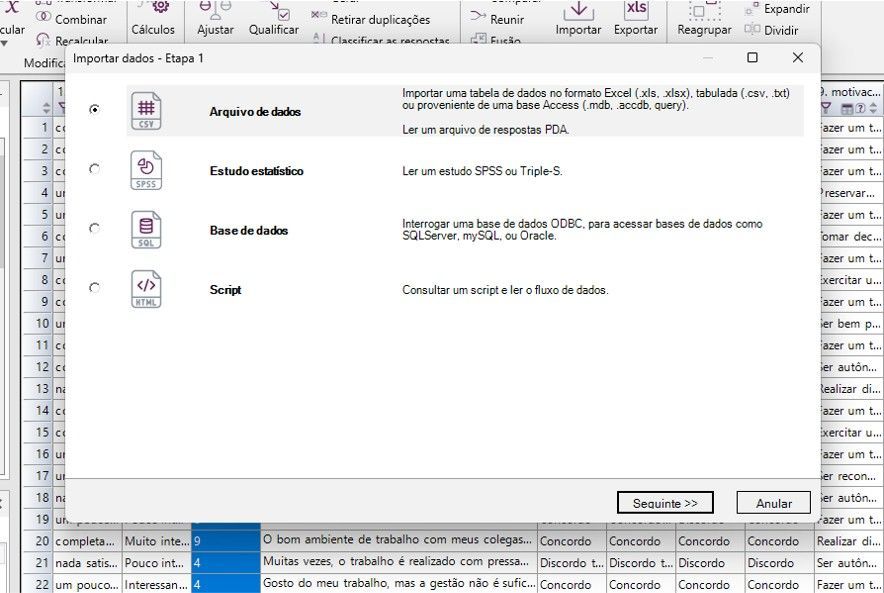The image size is (884, 593).
Task: Open the Cálculos ribbon tool
Action: [x=153, y=19]
